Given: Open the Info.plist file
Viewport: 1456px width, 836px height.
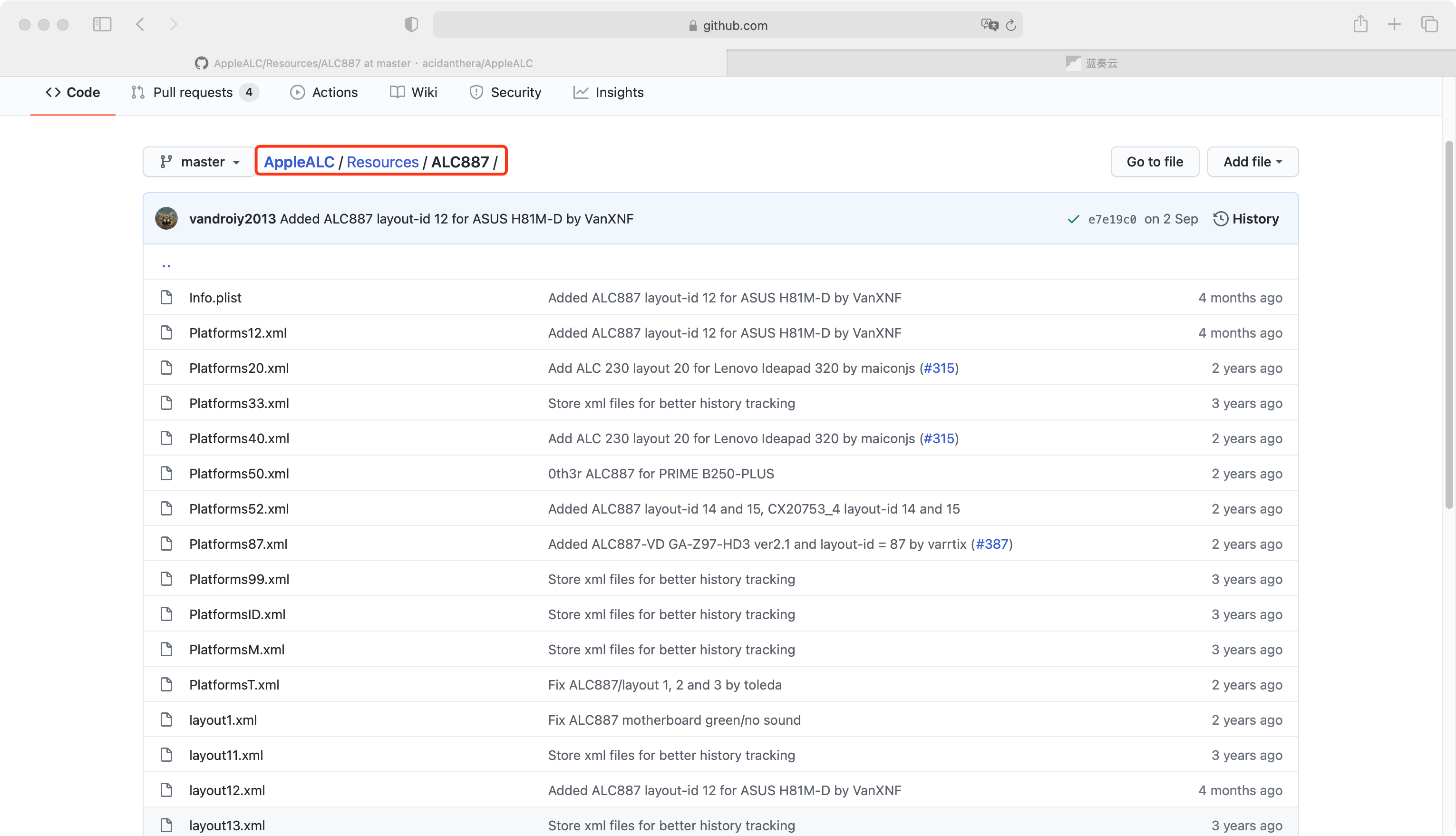Looking at the screenshot, I should tap(215, 297).
